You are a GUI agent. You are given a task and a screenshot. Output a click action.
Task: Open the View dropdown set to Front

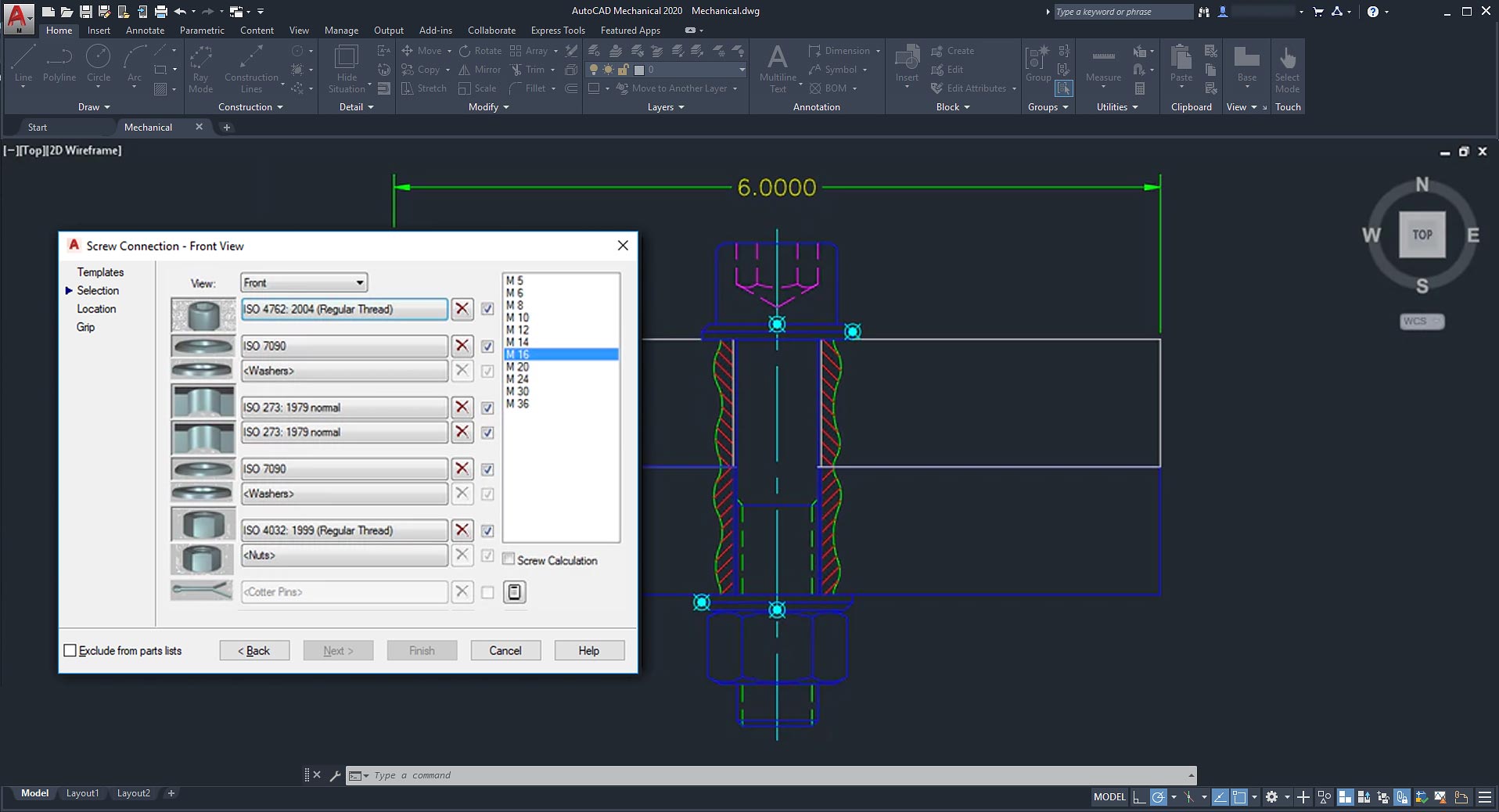tap(304, 282)
